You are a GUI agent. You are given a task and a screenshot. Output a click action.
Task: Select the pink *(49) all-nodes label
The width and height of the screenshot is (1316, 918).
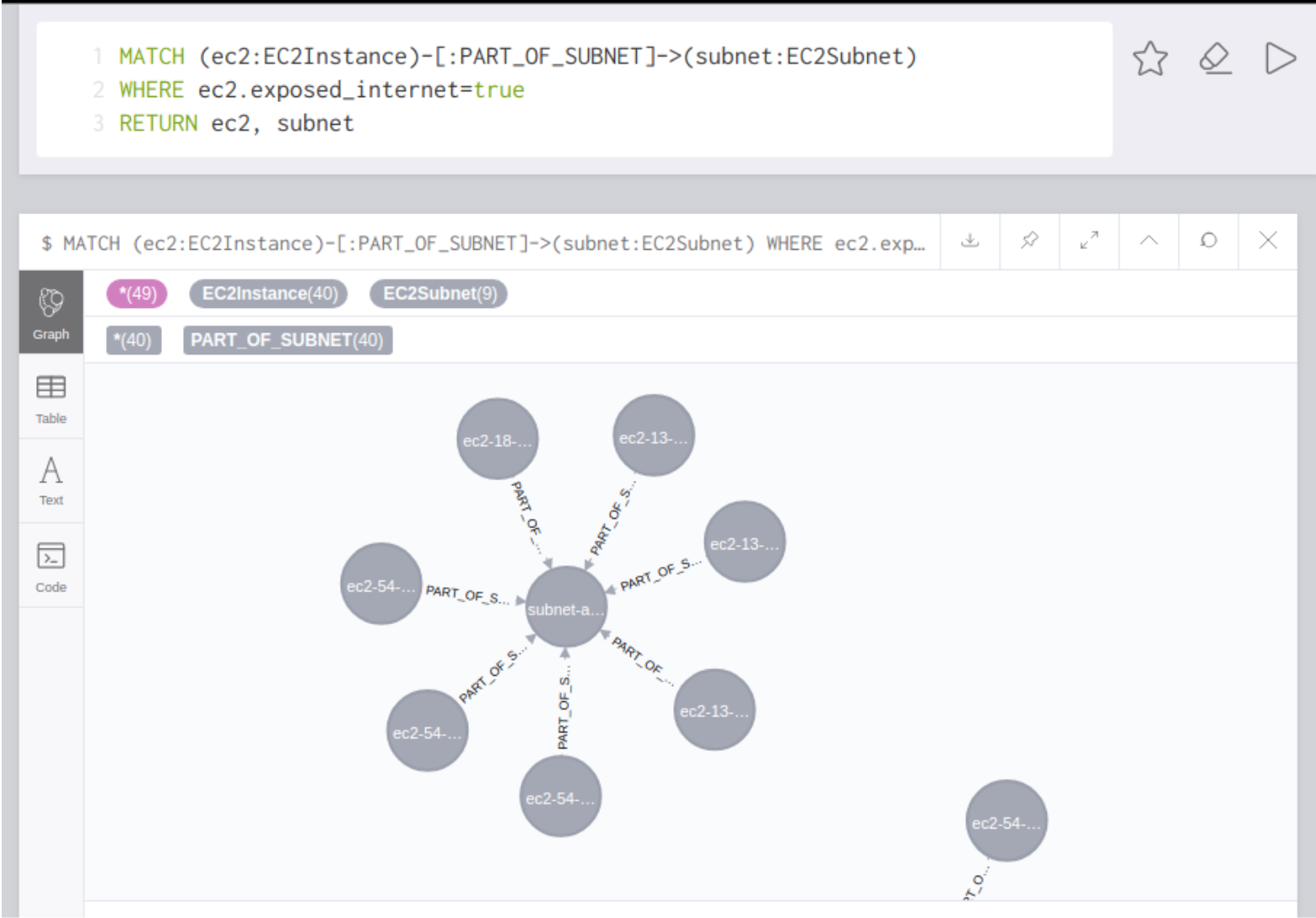(x=137, y=294)
